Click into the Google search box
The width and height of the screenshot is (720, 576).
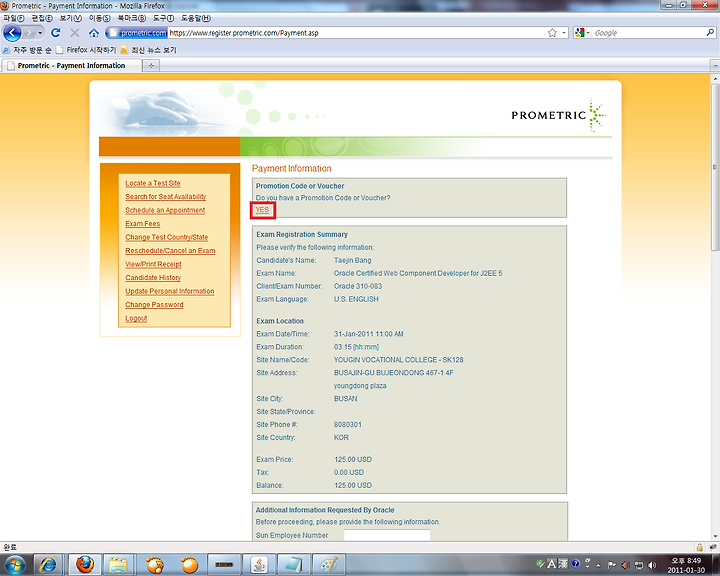(648, 33)
